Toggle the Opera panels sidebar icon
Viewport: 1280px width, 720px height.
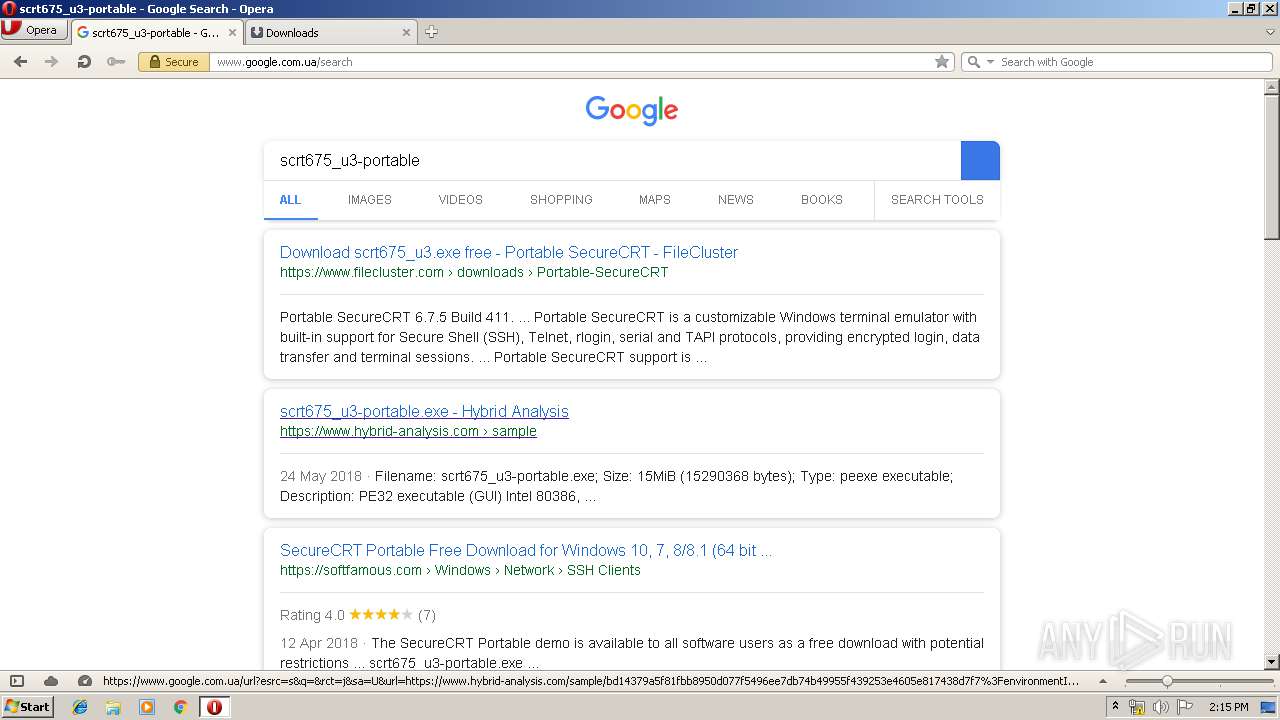click(x=17, y=681)
